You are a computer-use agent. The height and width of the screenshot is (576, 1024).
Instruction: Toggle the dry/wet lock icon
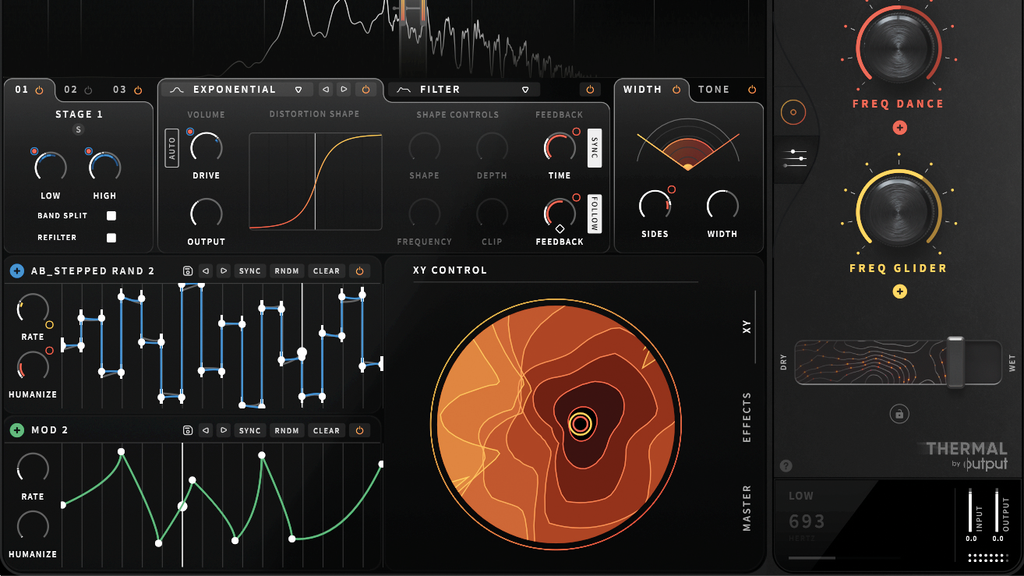pyautogui.click(x=899, y=414)
